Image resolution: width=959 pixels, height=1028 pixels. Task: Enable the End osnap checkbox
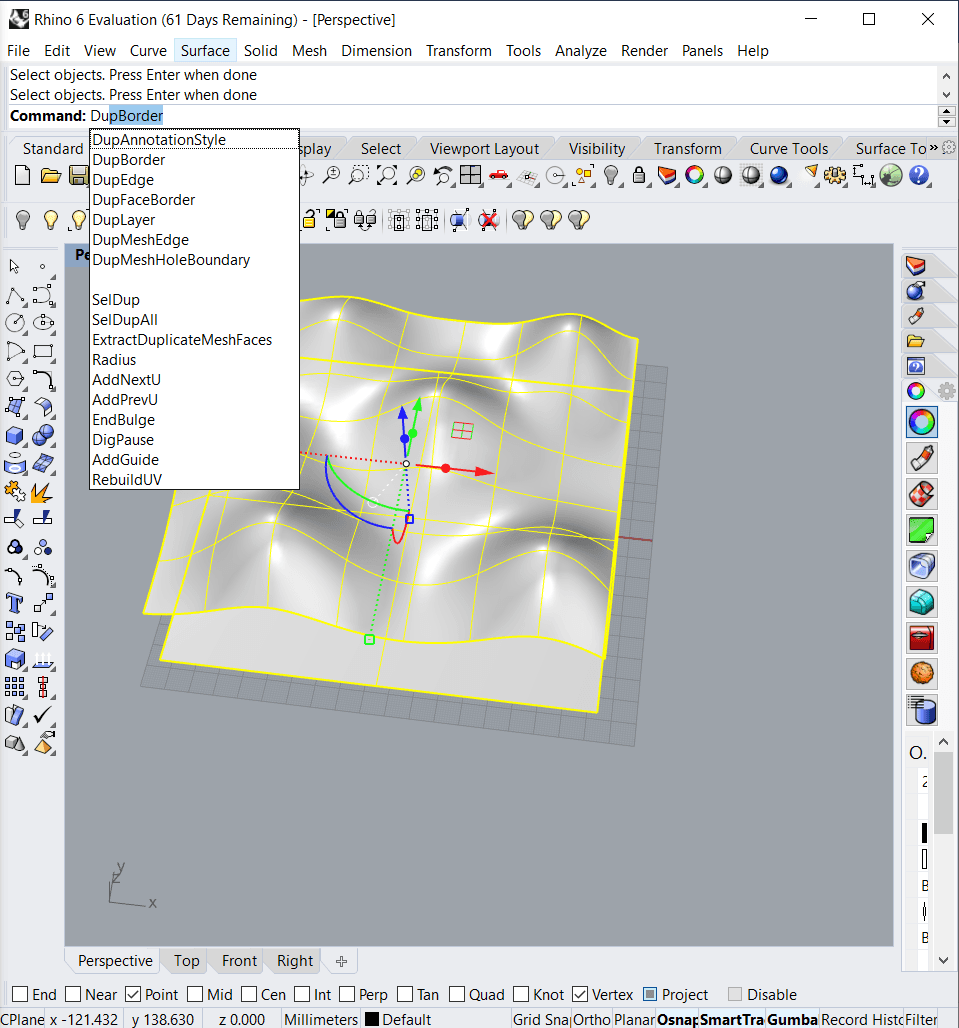coord(19,995)
